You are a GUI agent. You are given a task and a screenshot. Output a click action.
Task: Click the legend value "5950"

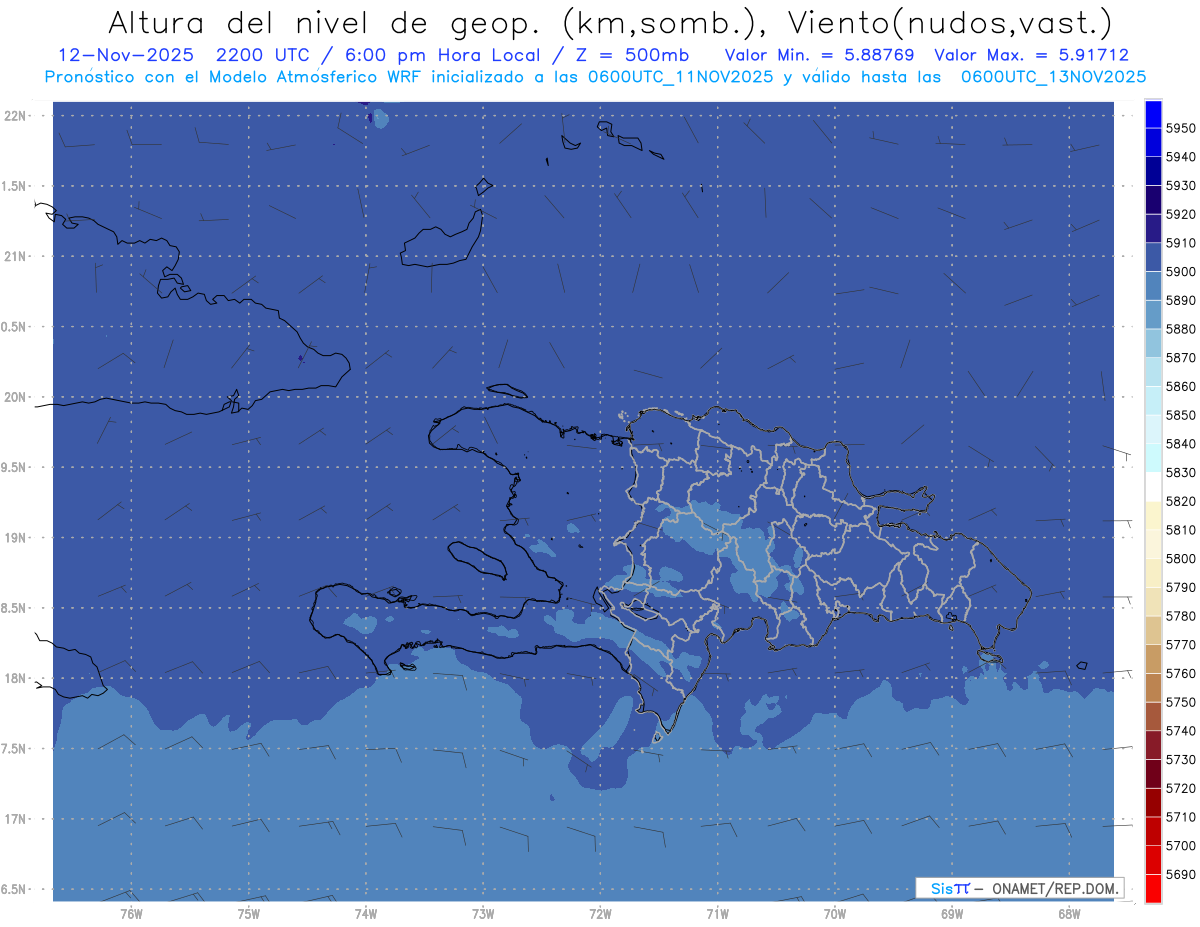(x=1180, y=128)
